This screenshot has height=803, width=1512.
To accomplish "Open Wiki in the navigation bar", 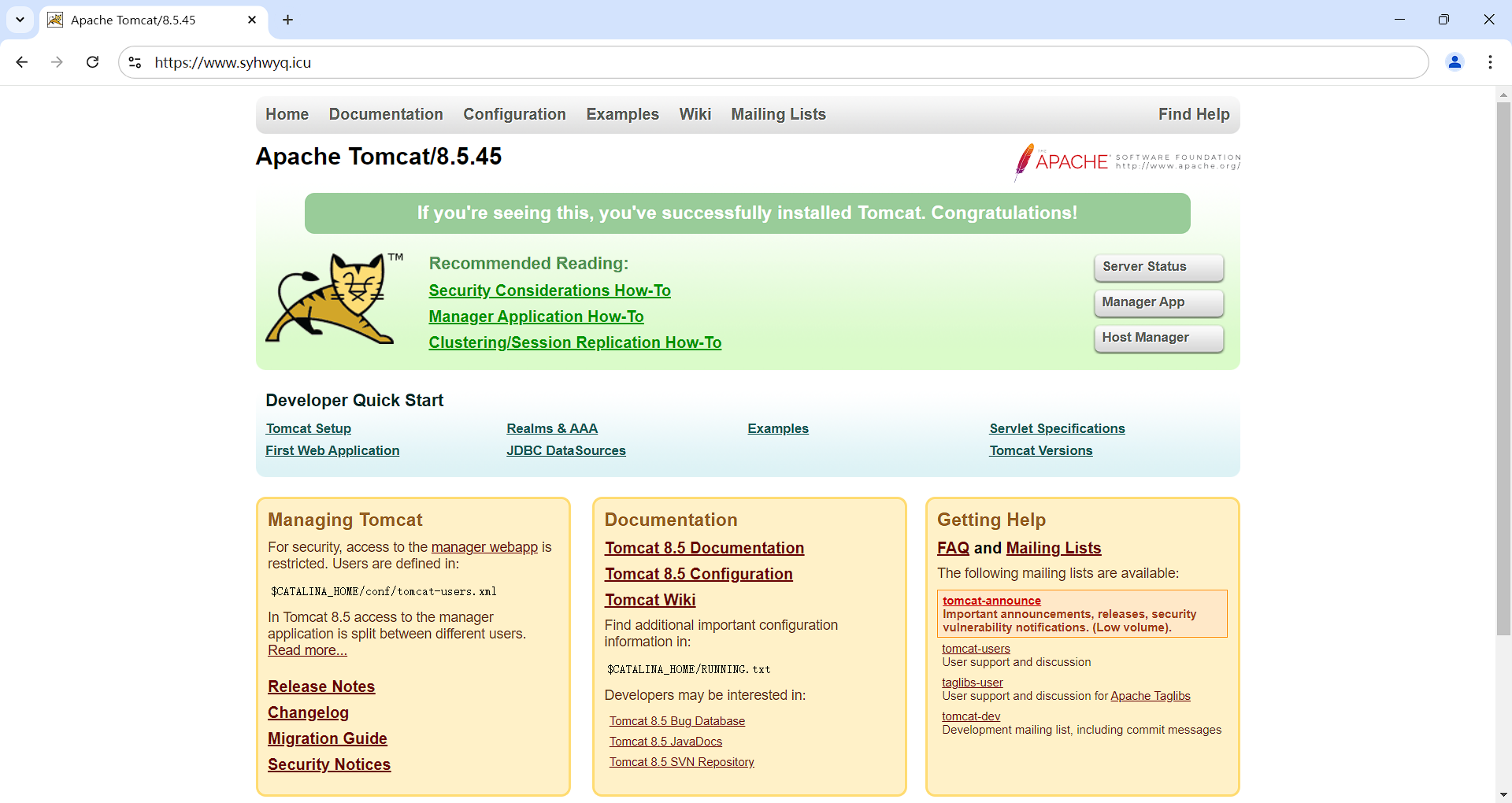I will click(x=695, y=114).
